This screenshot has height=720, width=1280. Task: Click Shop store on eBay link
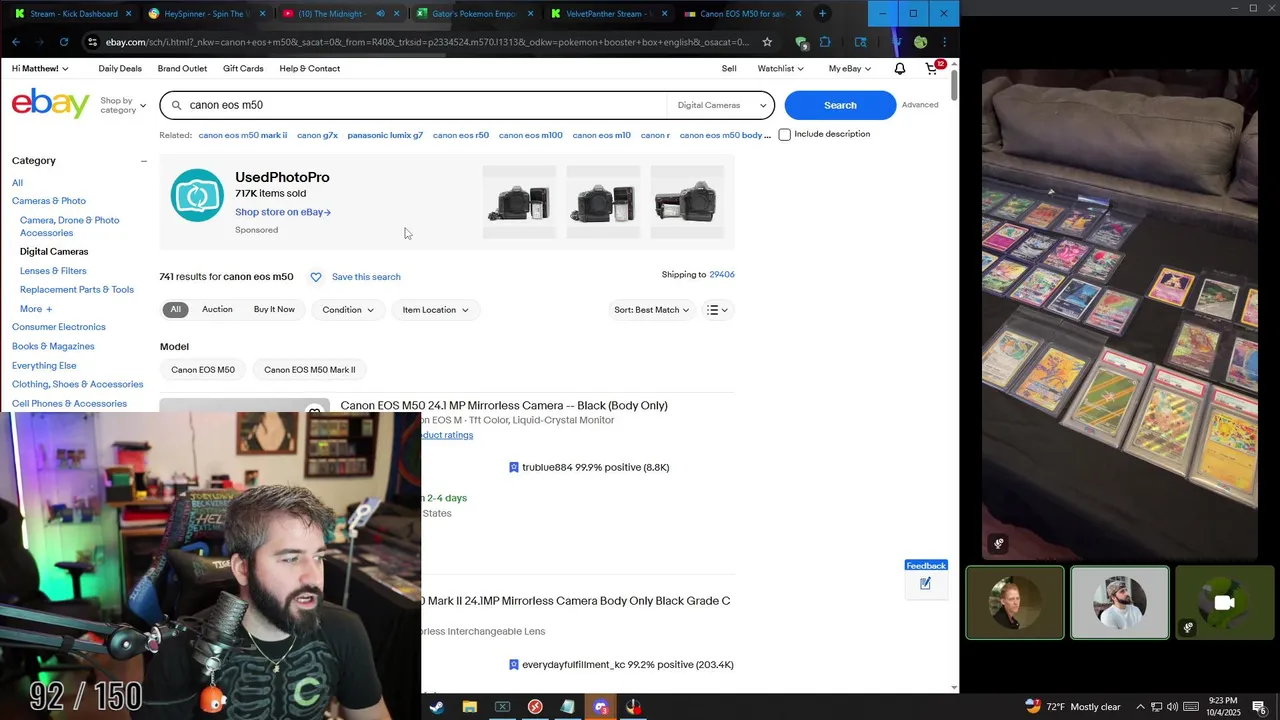pyautogui.click(x=283, y=212)
